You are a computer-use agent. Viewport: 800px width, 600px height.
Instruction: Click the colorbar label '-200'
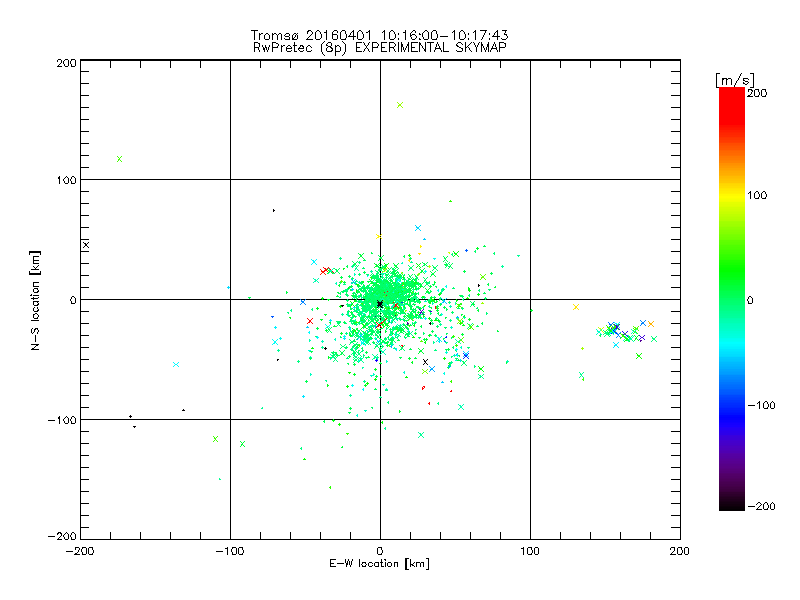pyautogui.click(x=761, y=506)
